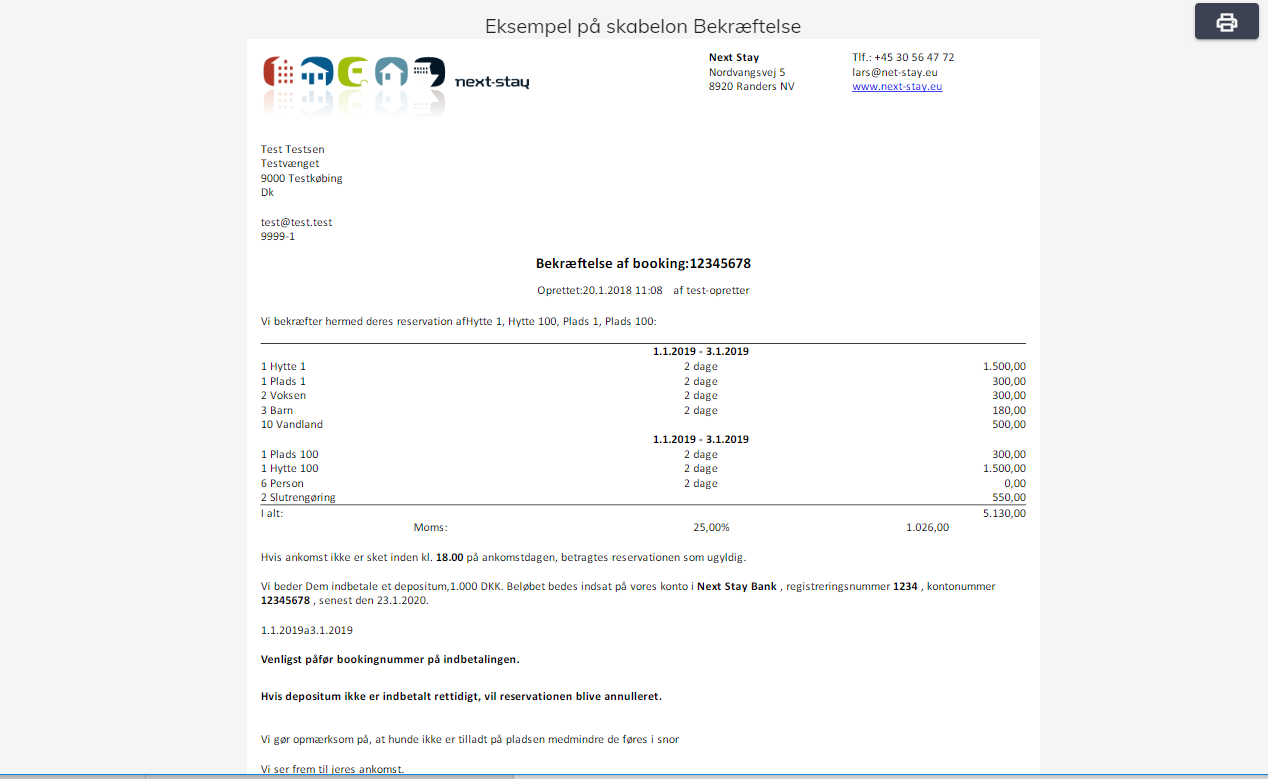Viewport: 1268px width, 779px height.
Task: Click the recipient name "Test Testsen"
Action: point(293,150)
